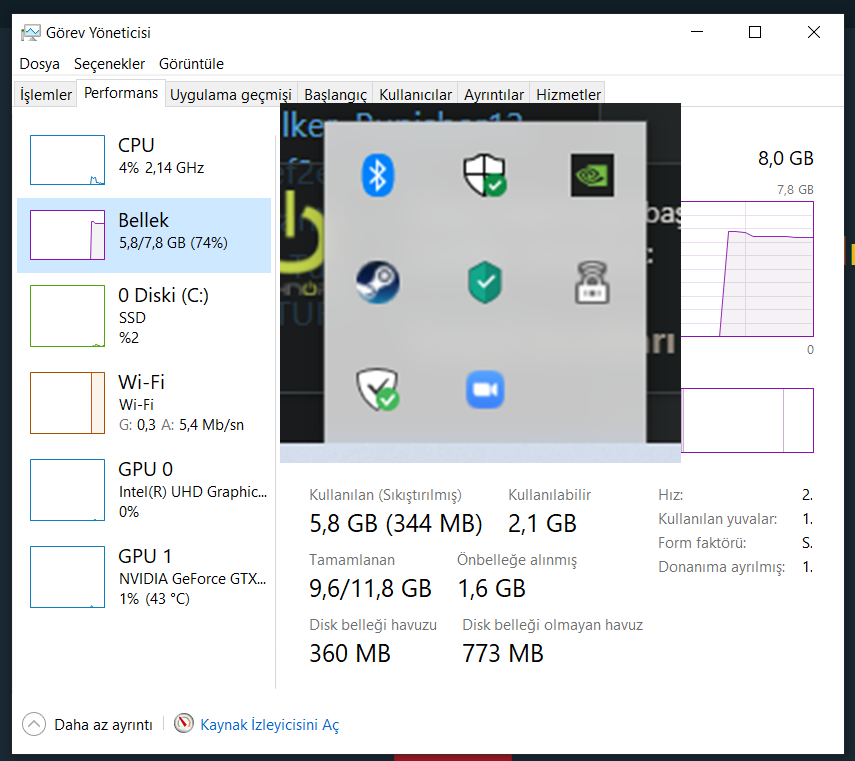Open the Windows Security shield icon

[x=485, y=175]
